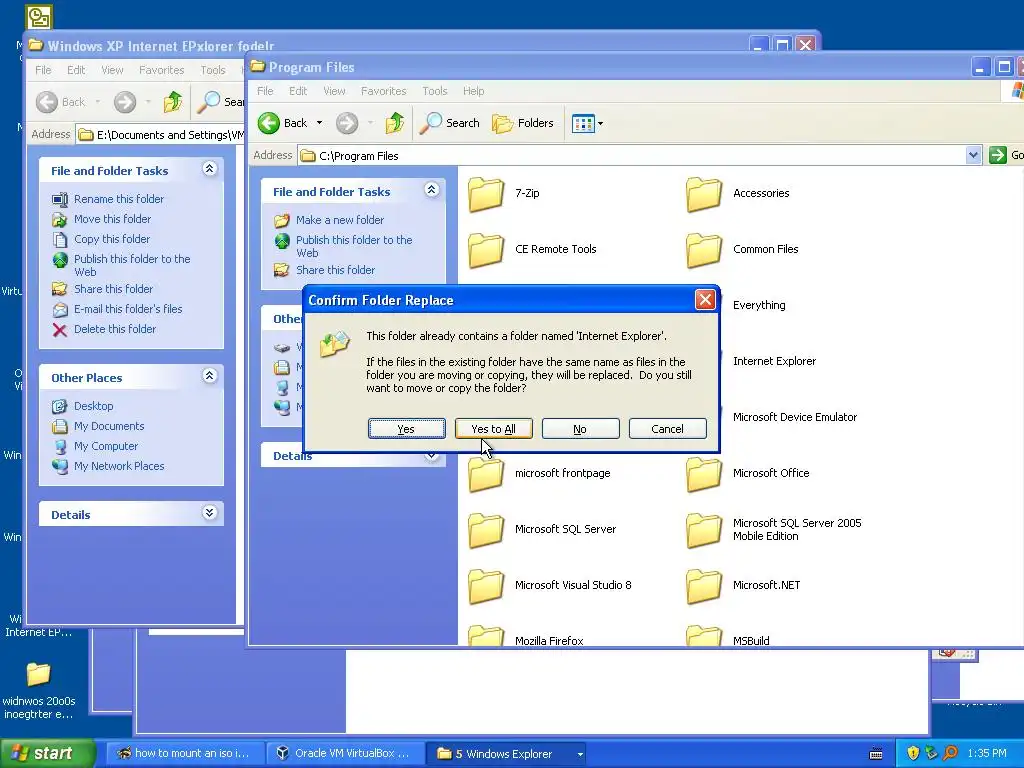This screenshot has width=1024, height=768.
Task: Cancel the folder replace dialog
Action: (x=667, y=429)
